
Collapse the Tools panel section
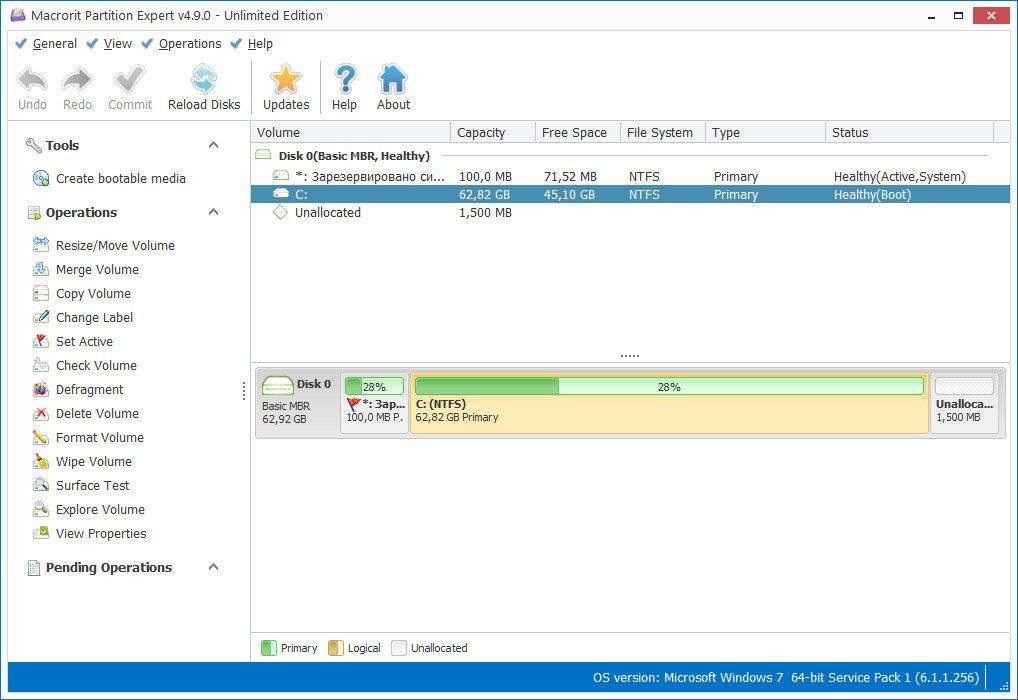(213, 145)
